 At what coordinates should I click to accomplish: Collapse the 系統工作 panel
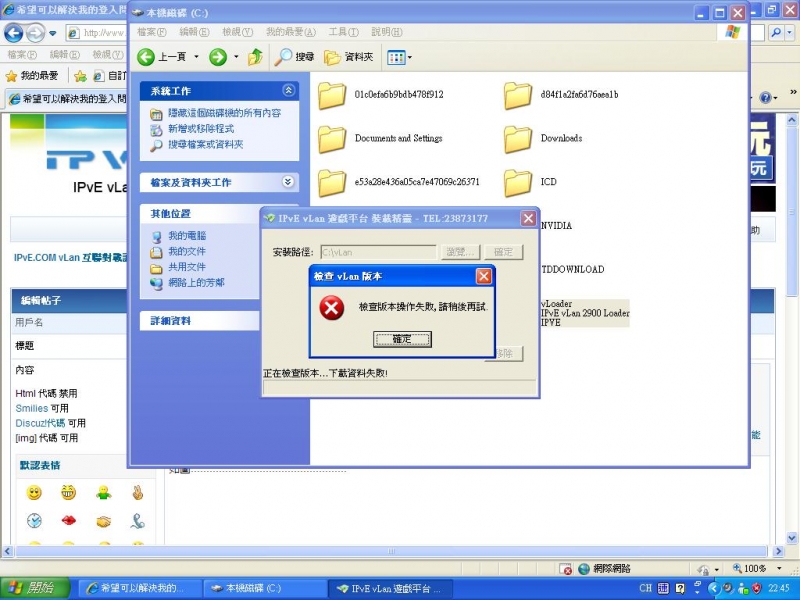[x=288, y=90]
